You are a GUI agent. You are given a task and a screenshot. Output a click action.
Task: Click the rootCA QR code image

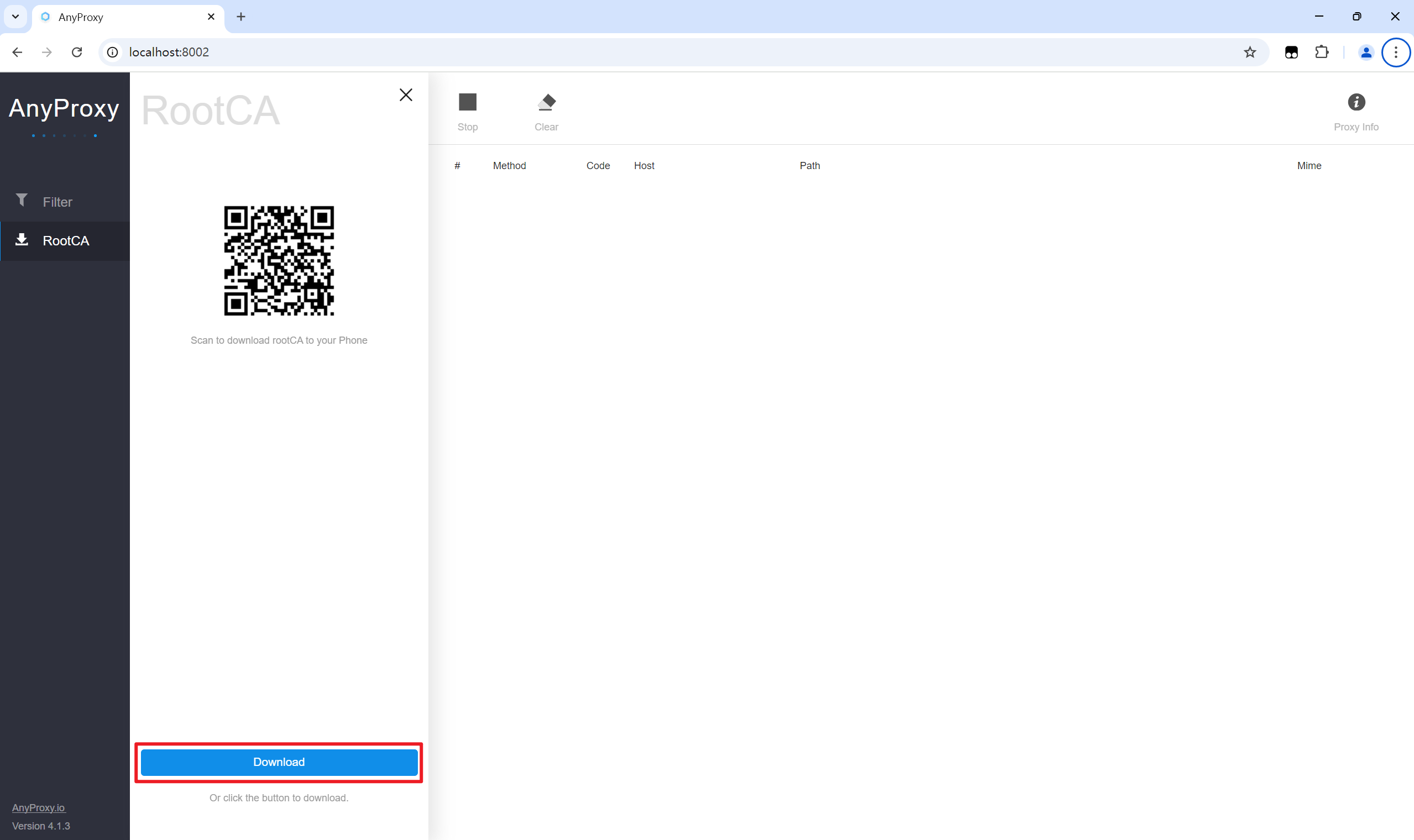pyautogui.click(x=279, y=260)
